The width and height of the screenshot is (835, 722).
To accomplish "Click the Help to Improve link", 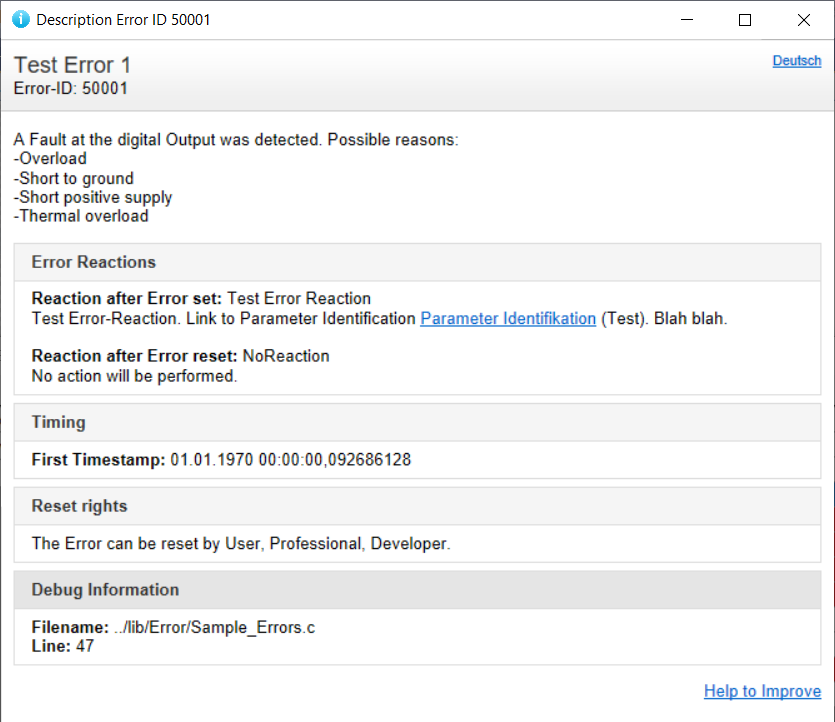I will [x=762, y=691].
